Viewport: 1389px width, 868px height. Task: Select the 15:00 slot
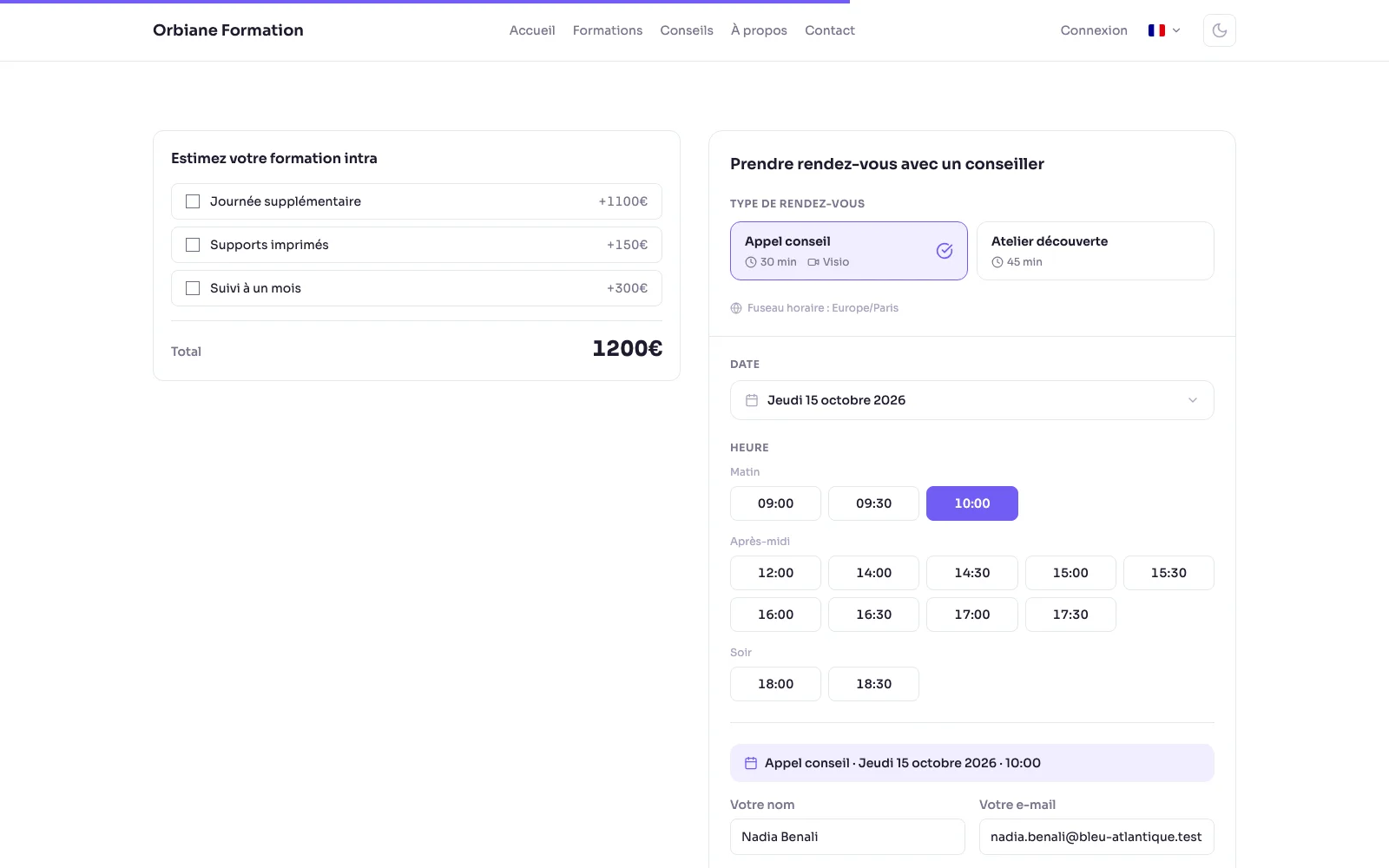pos(1070,573)
